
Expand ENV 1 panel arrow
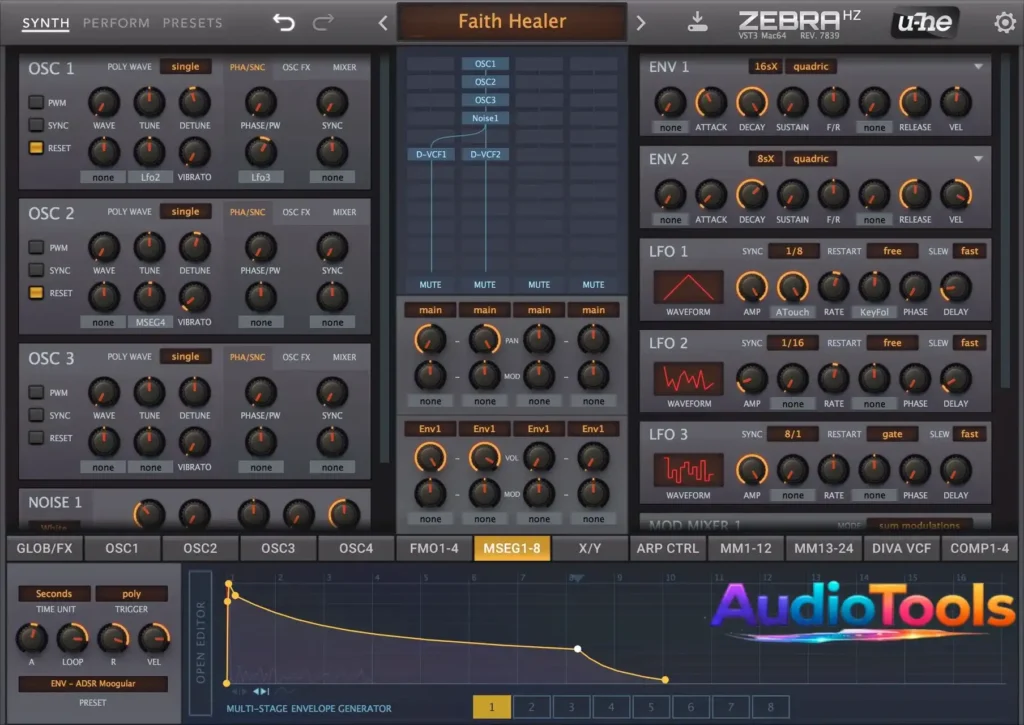coord(978,67)
